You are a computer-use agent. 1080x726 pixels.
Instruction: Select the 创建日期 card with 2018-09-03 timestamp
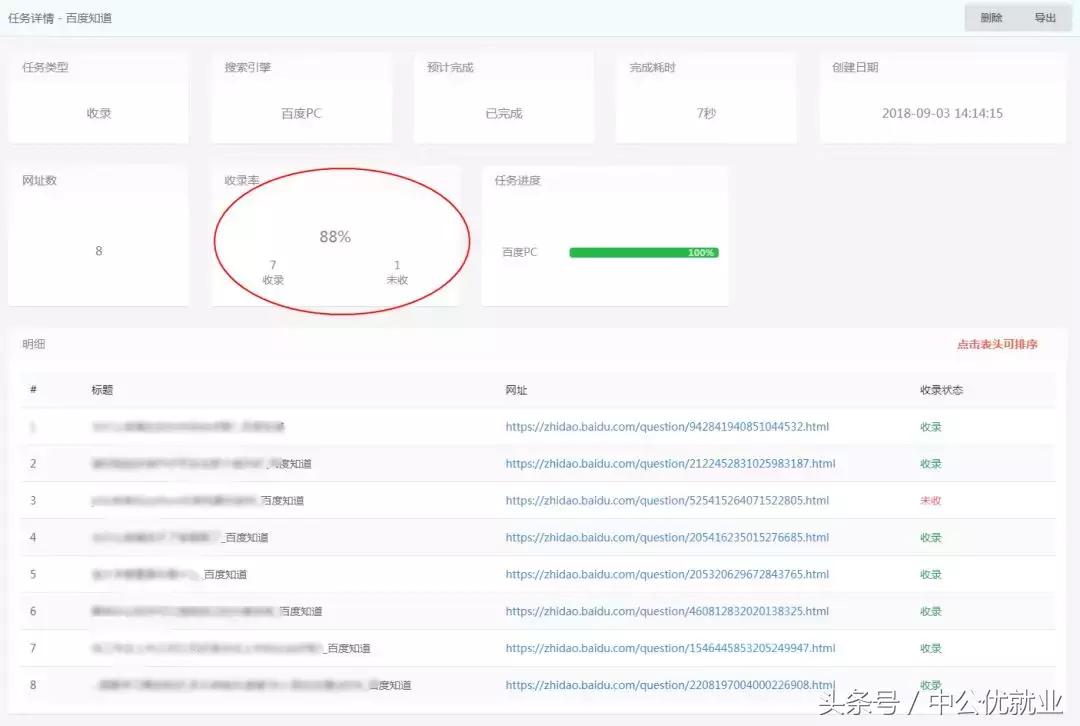(x=941, y=97)
